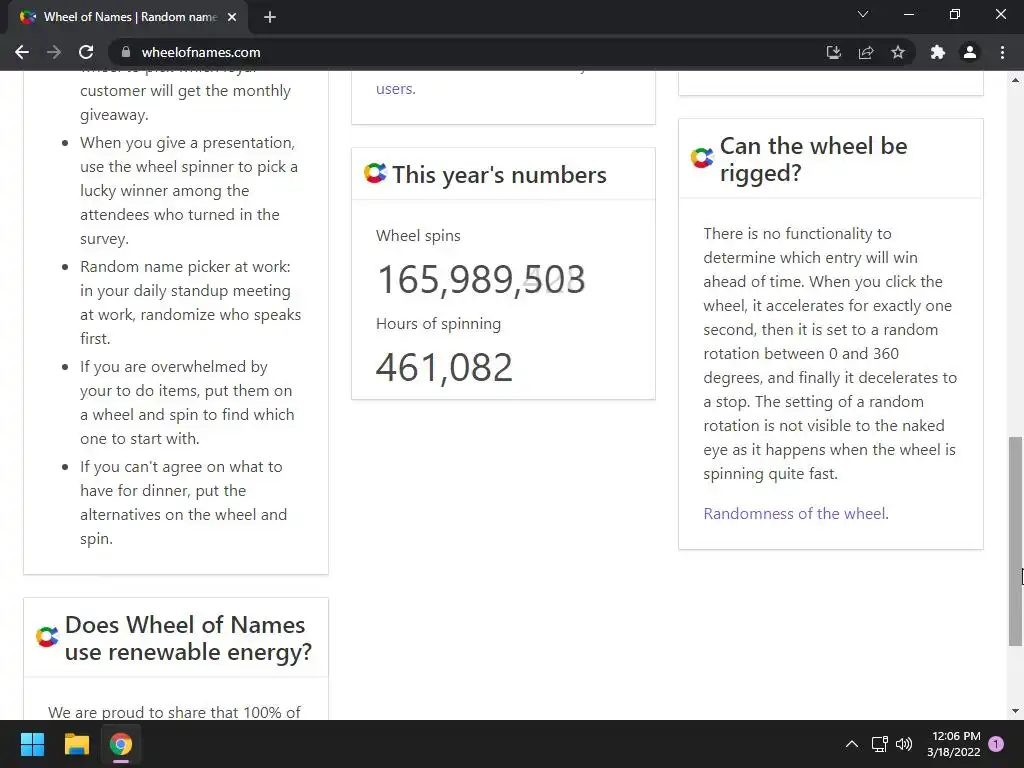Screen dimensions: 1024x768
Task: Click the wheelofnames.com address bar
Action: [x=457, y=52]
